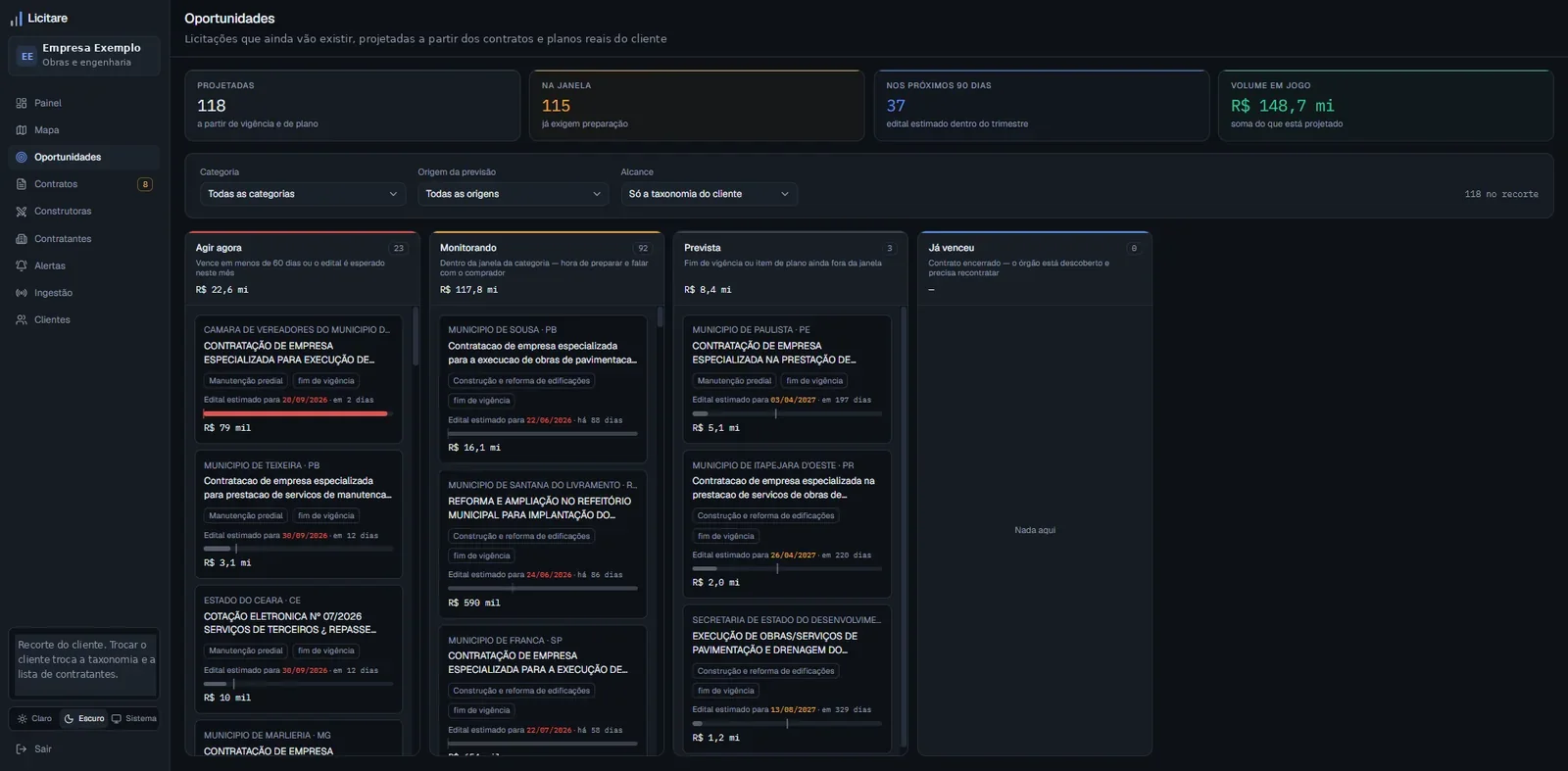Click the Clientes people icon

(x=22, y=319)
